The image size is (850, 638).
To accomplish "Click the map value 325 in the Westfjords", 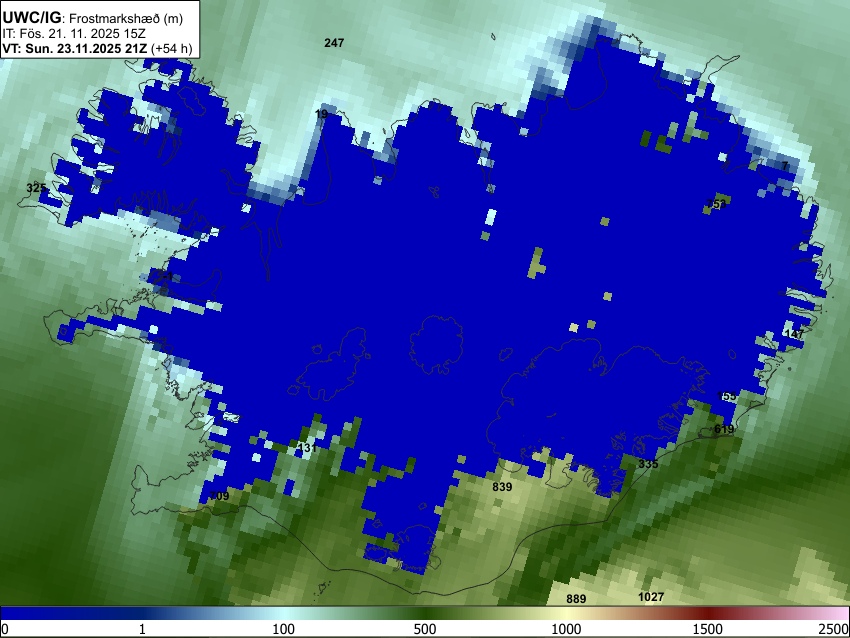I will (x=36, y=188).
